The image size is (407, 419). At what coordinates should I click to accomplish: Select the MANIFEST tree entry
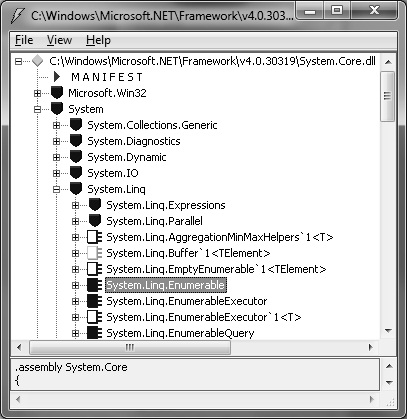coord(107,77)
